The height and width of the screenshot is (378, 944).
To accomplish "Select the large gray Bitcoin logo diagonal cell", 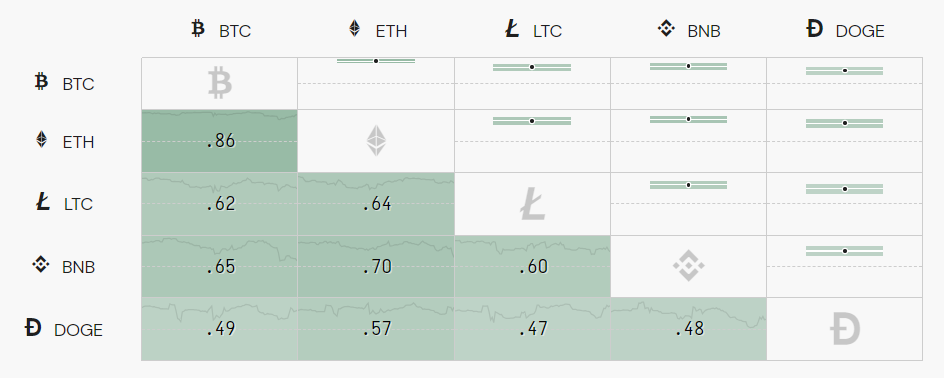I will (220, 84).
